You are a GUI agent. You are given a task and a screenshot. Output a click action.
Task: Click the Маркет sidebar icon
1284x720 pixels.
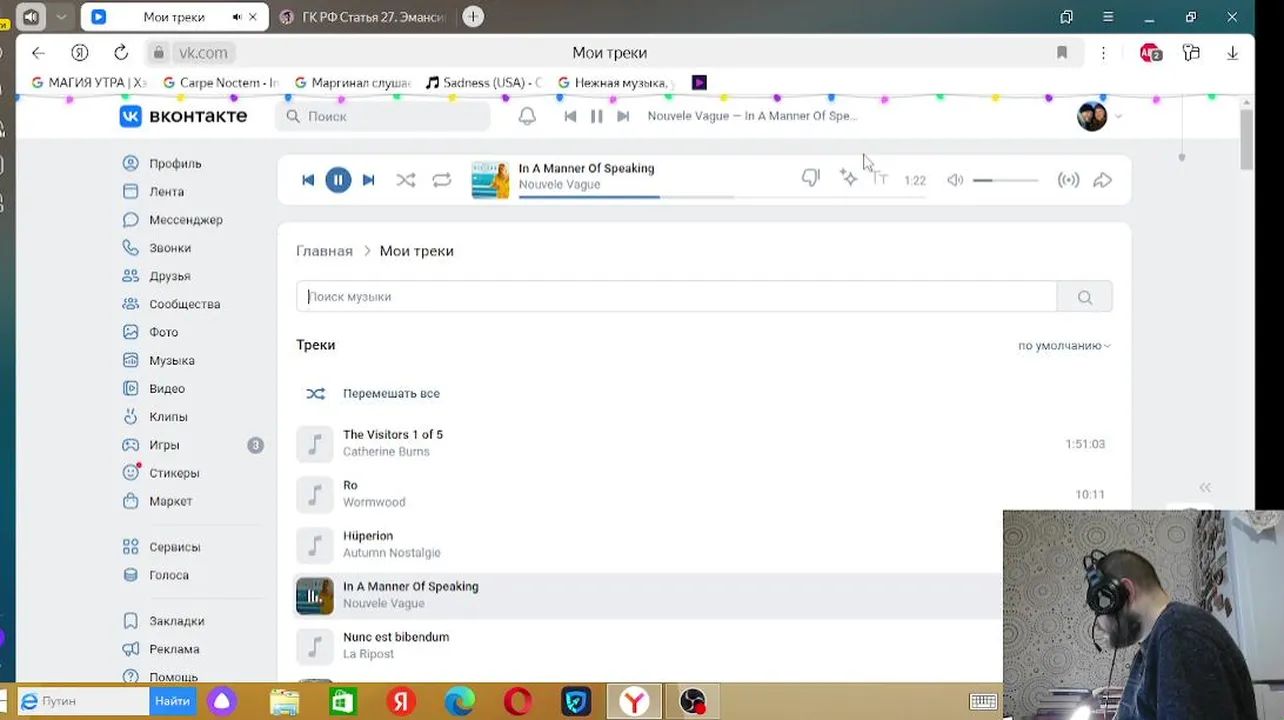pyautogui.click(x=130, y=501)
